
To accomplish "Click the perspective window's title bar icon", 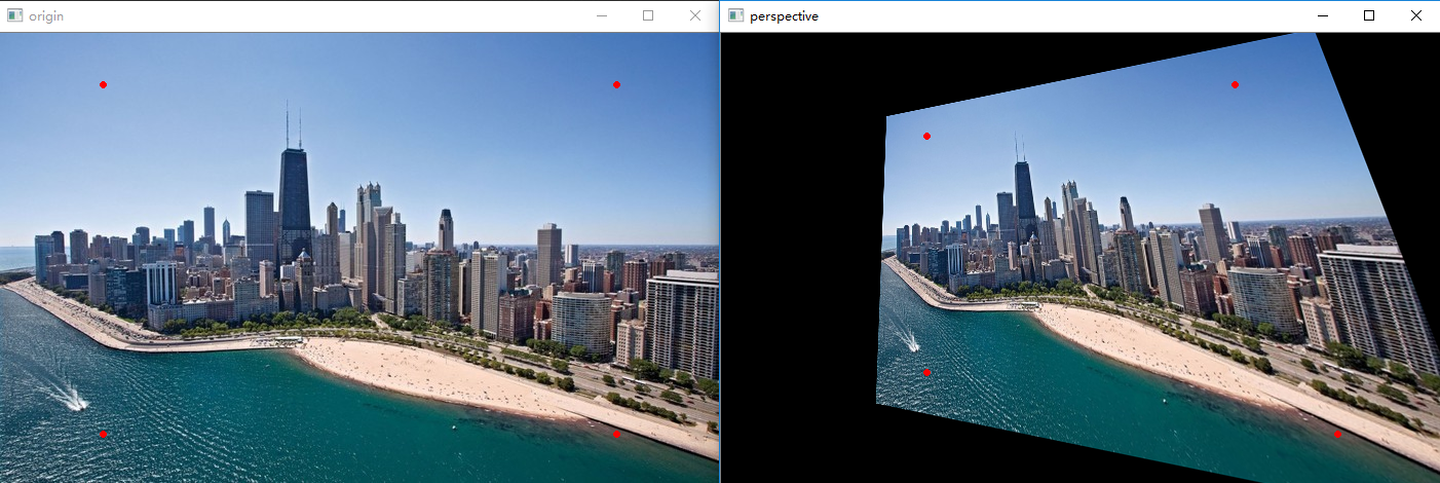I will click(x=736, y=16).
